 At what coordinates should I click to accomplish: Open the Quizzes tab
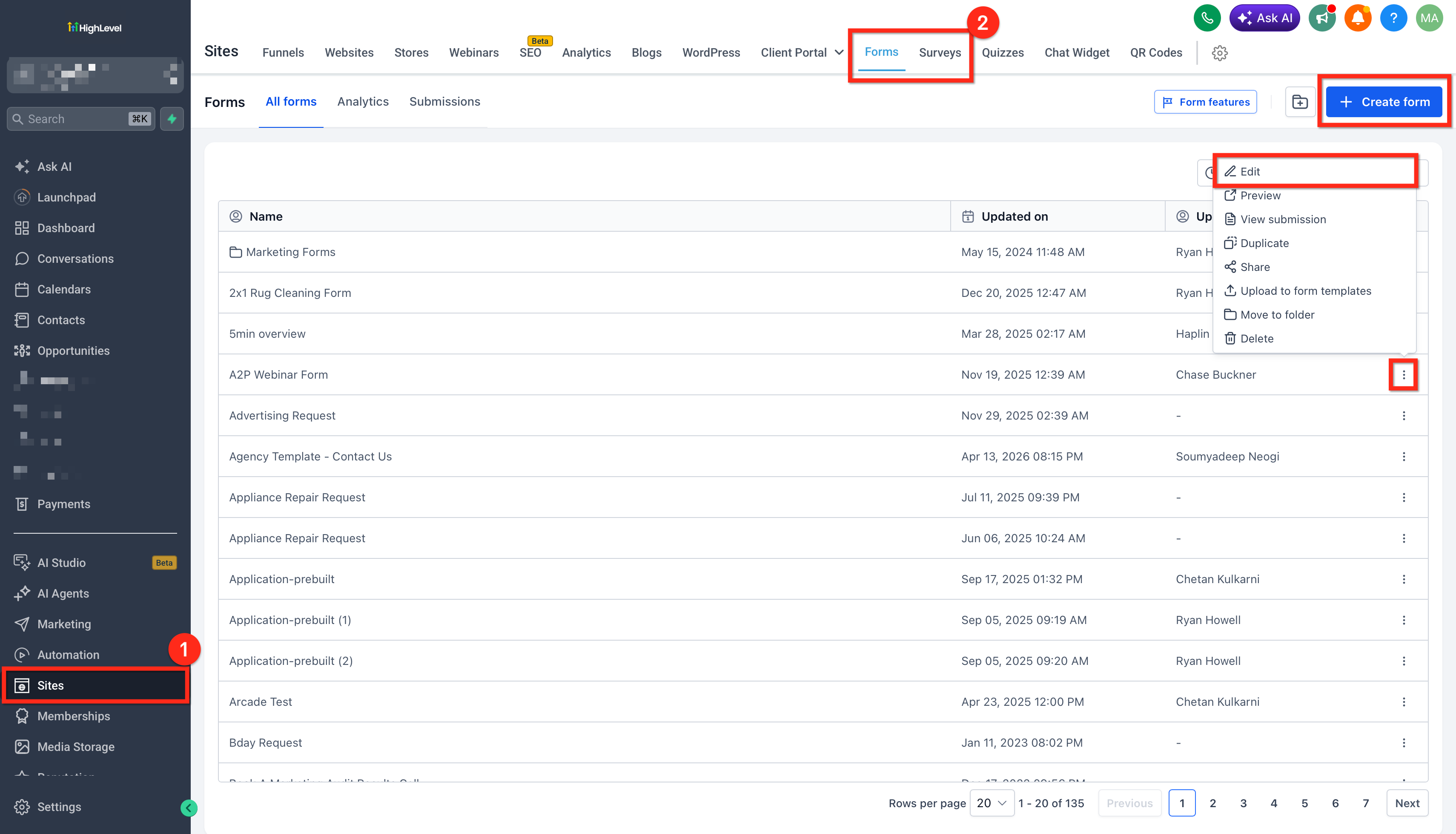pos(1003,53)
